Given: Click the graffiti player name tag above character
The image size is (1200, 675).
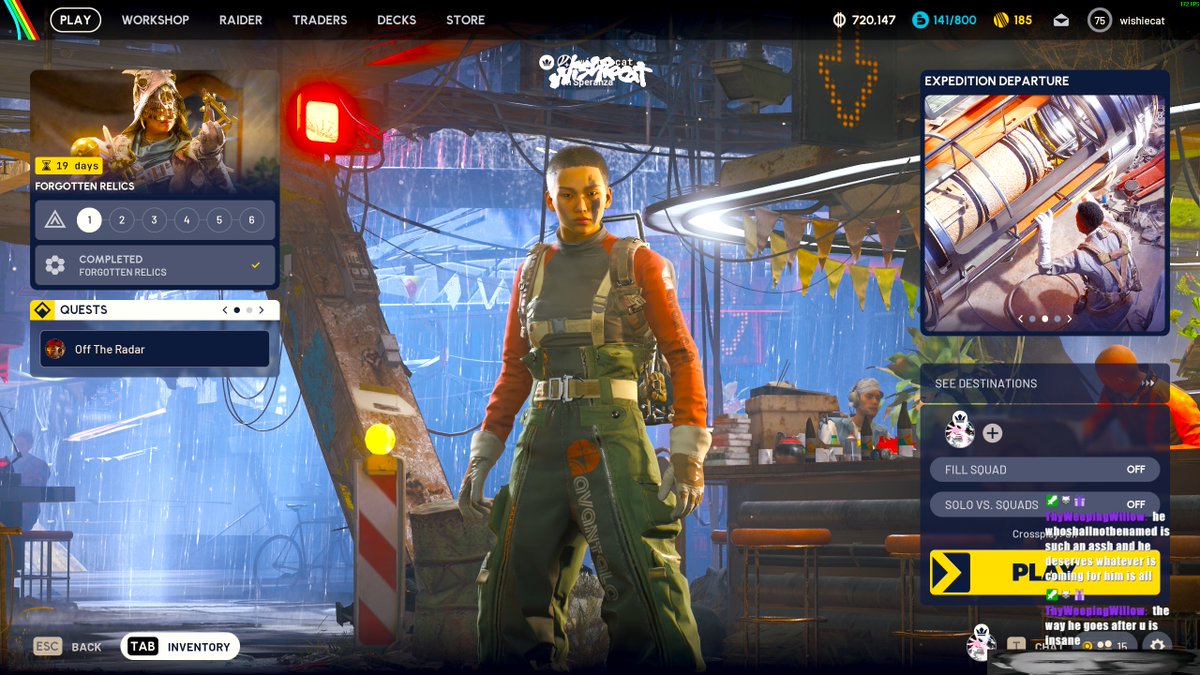Looking at the screenshot, I should pyautogui.click(x=600, y=72).
